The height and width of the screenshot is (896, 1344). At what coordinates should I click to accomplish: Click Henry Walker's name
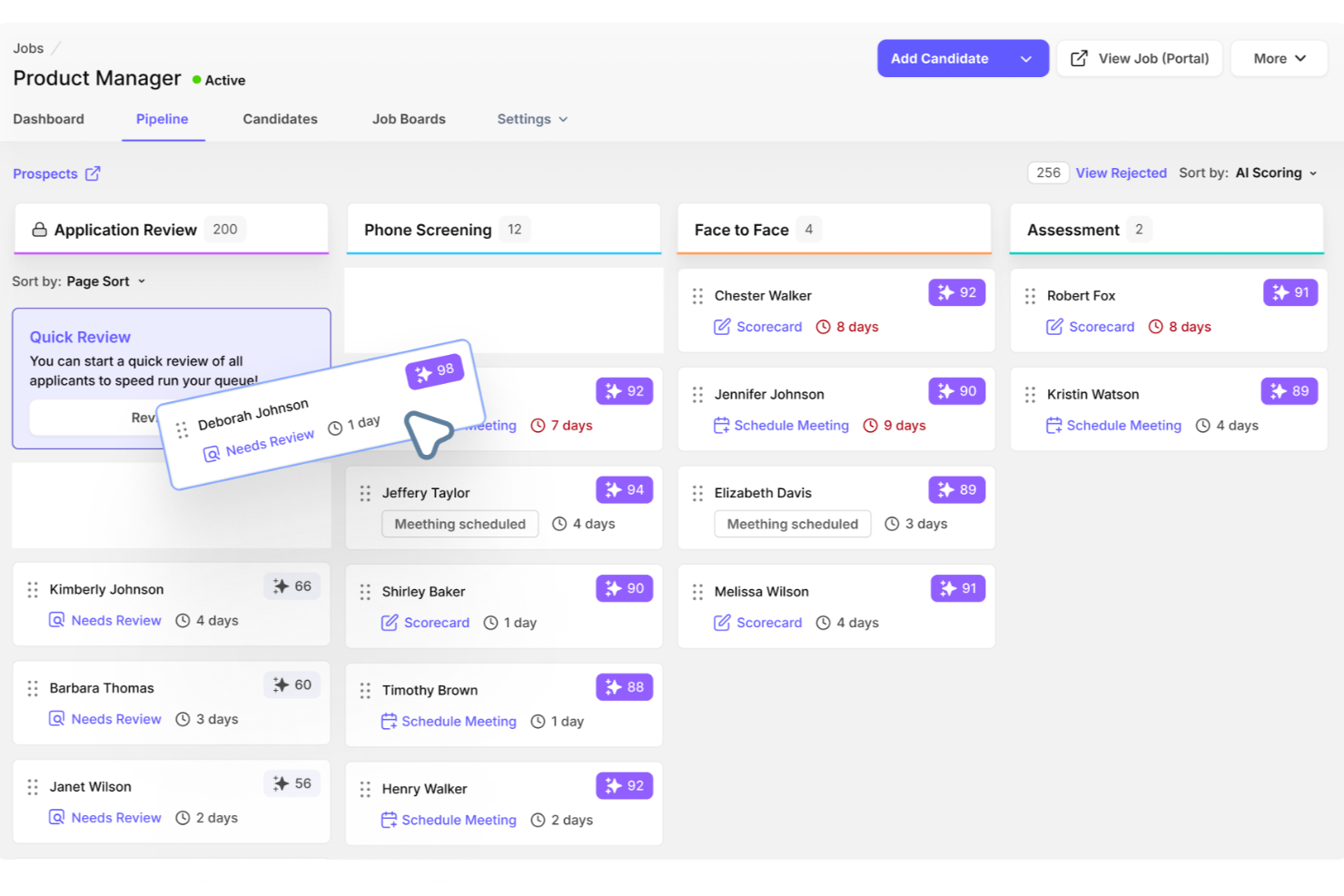click(x=424, y=789)
